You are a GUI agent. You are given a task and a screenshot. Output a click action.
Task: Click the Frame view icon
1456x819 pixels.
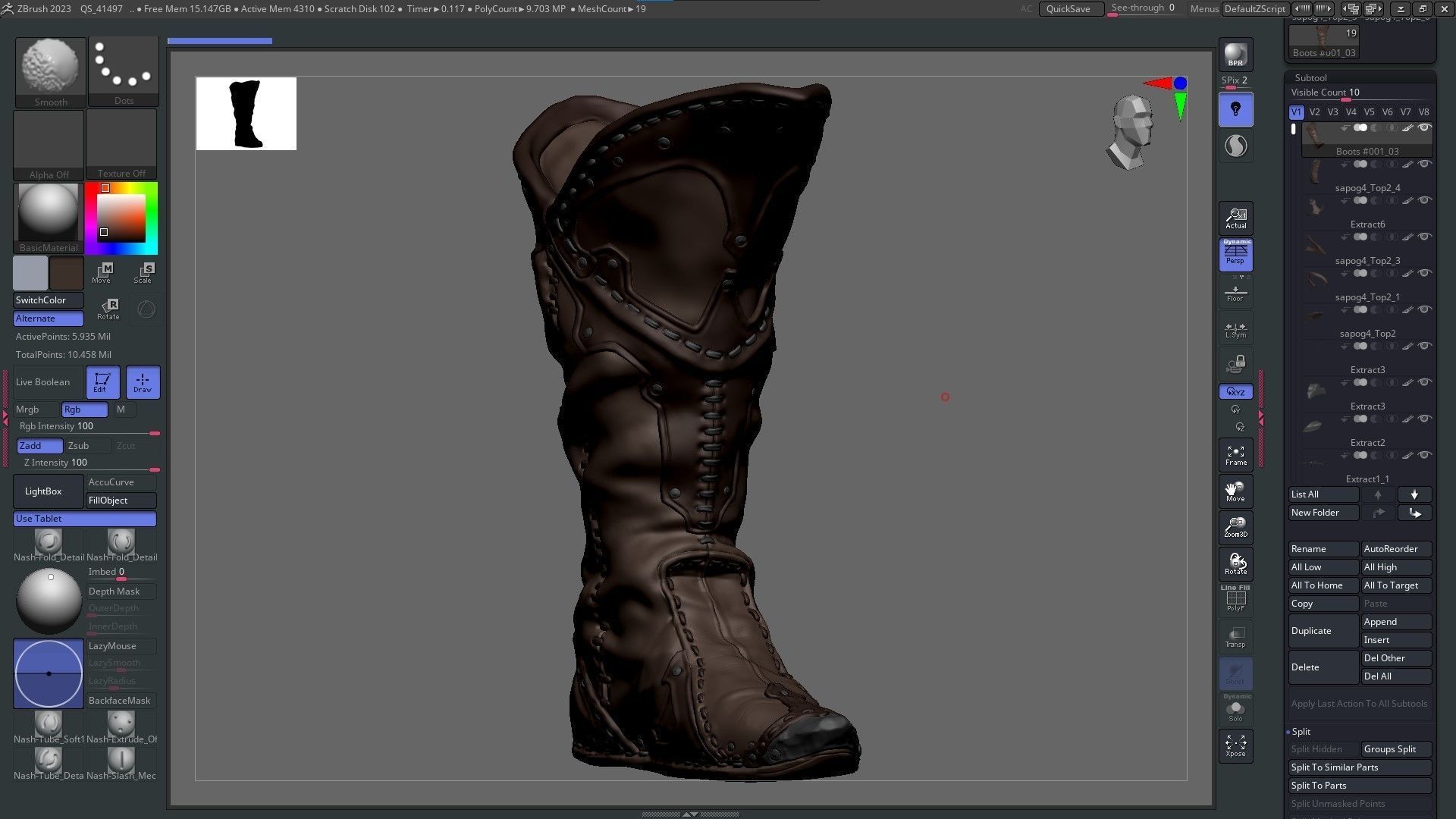click(x=1235, y=455)
